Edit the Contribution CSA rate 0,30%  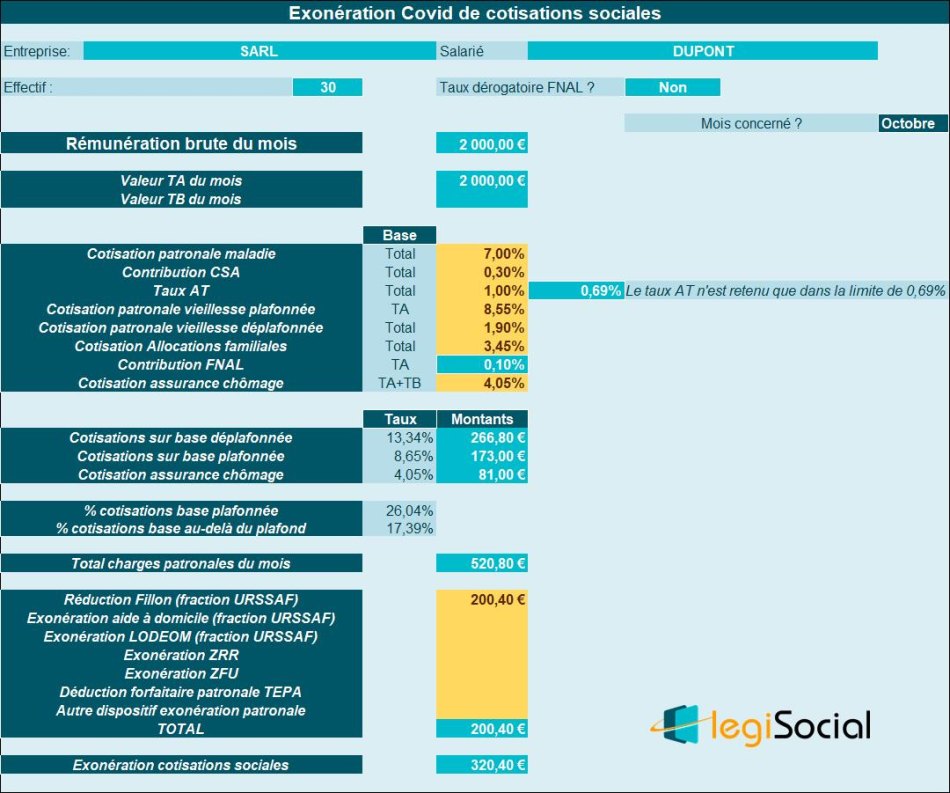[x=481, y=272]
